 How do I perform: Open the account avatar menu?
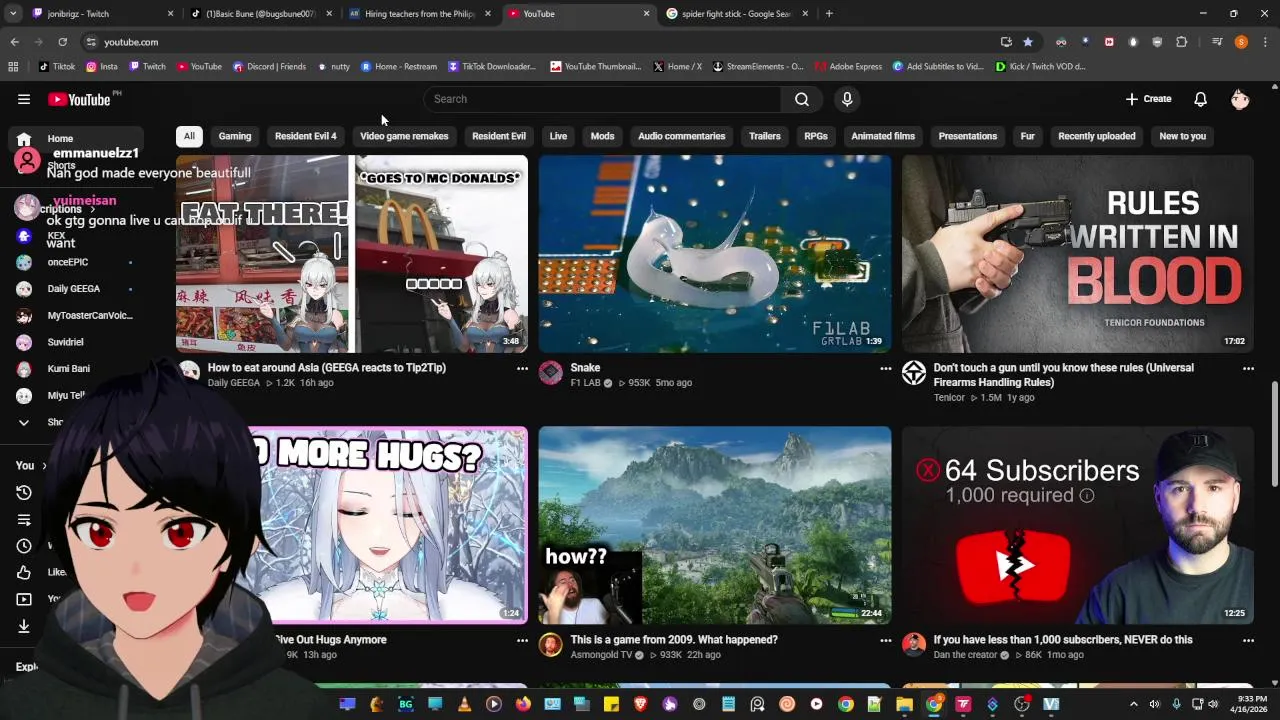point(1240,99)
